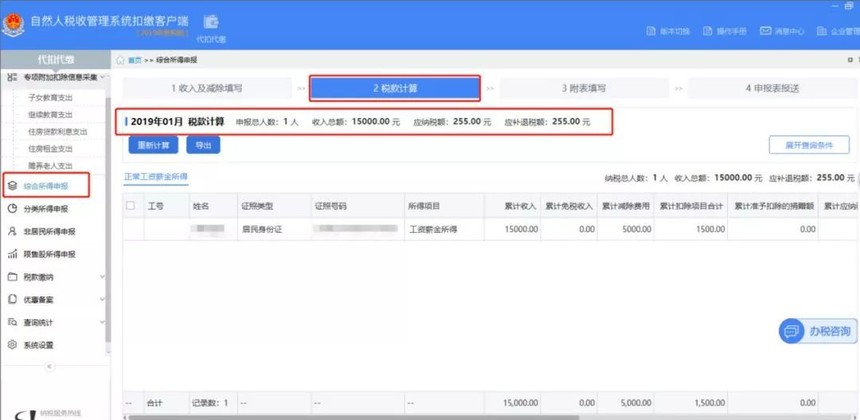The image size is (860, 420).
Task: Click 展开查询条件 button
Action: 808,145
